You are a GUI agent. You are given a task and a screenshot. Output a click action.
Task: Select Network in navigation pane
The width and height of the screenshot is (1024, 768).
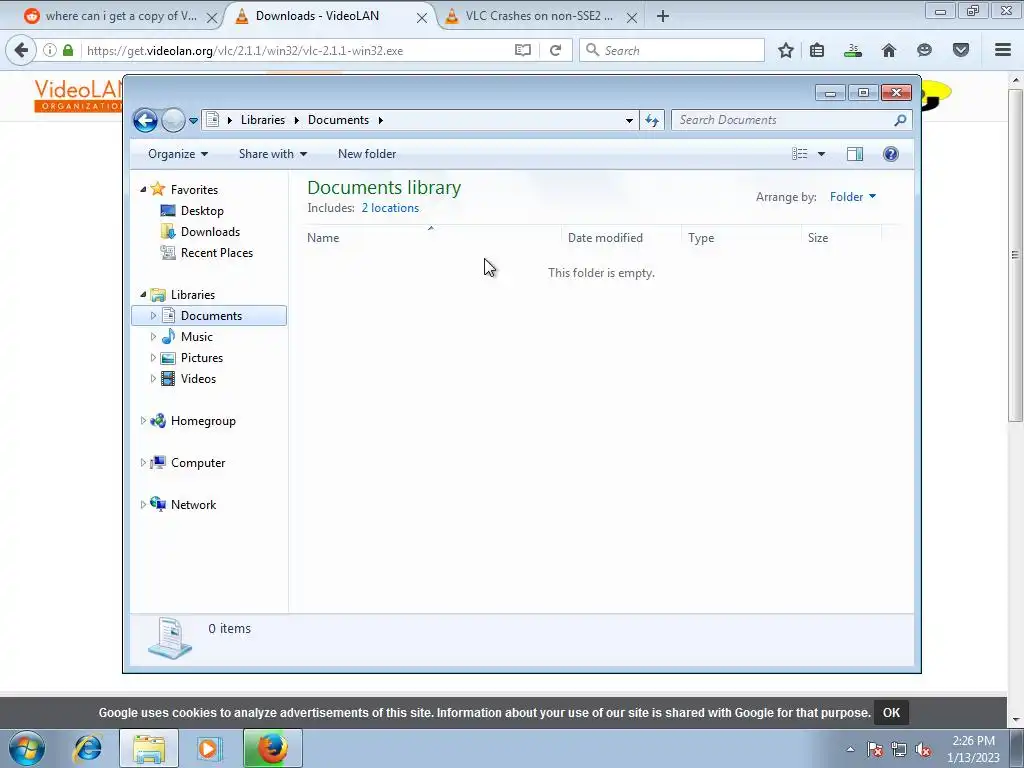point(193,505)
